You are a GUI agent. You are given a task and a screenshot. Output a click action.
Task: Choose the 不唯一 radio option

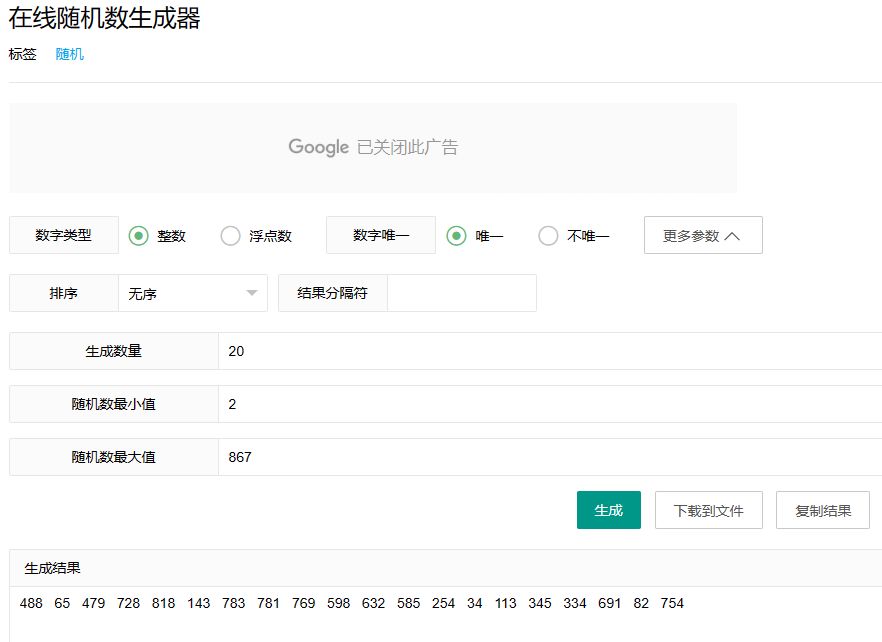[x=548, y=236]
